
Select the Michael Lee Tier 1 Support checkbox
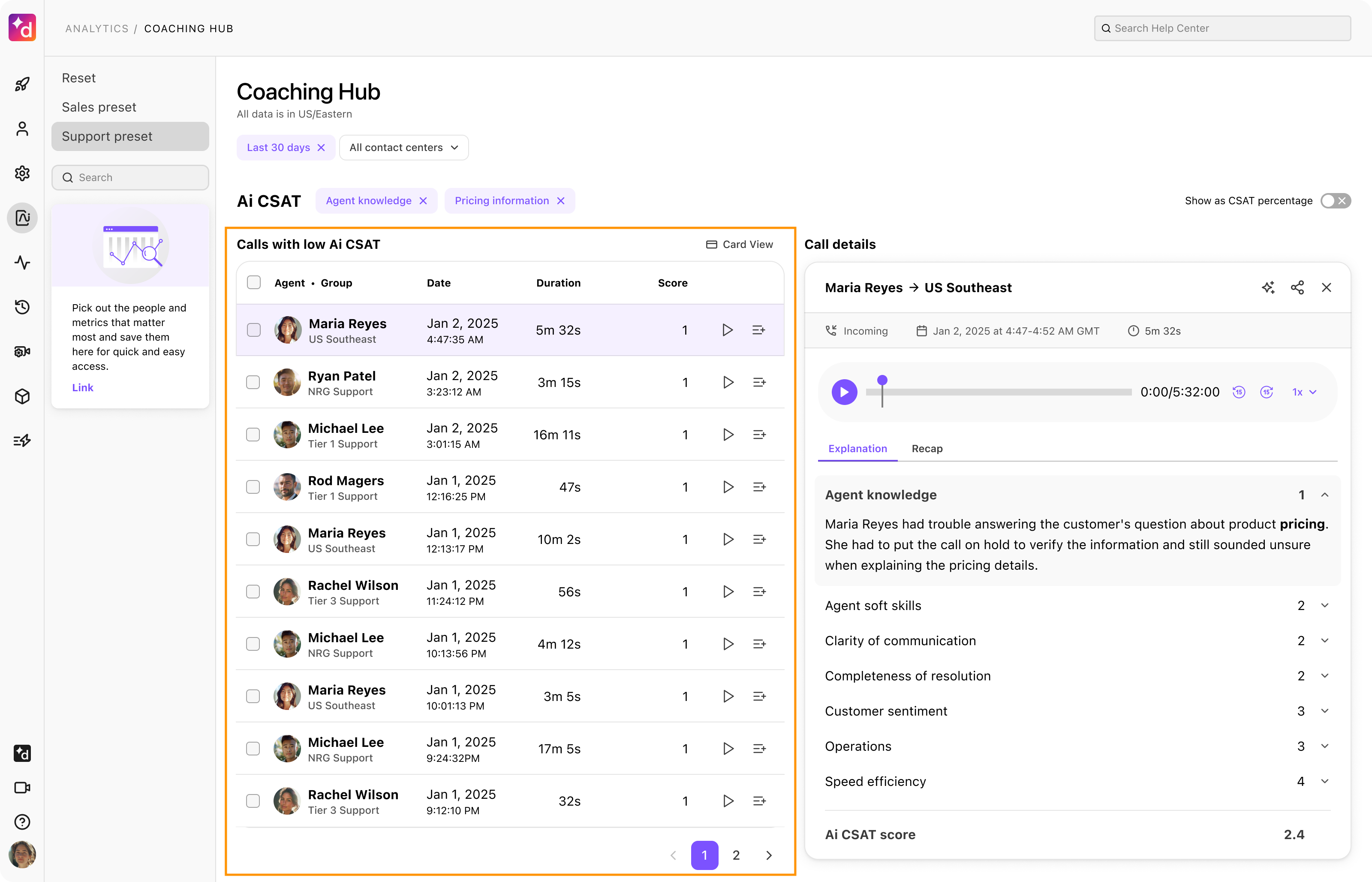(253, 435)
